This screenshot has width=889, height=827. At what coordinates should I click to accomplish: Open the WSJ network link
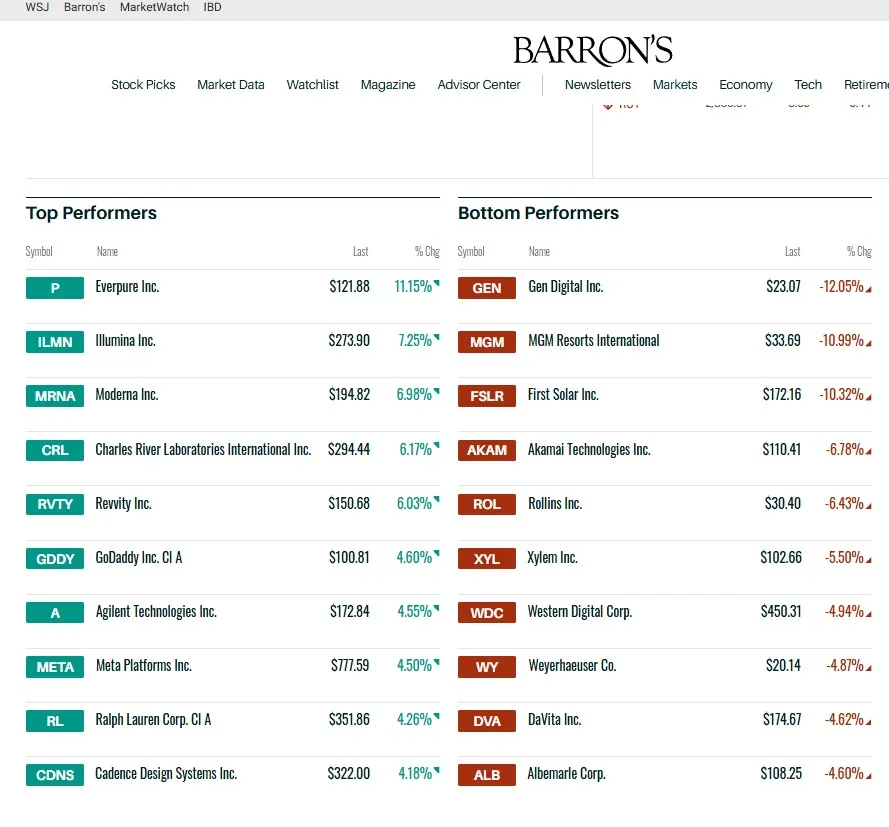coord(37,7)
